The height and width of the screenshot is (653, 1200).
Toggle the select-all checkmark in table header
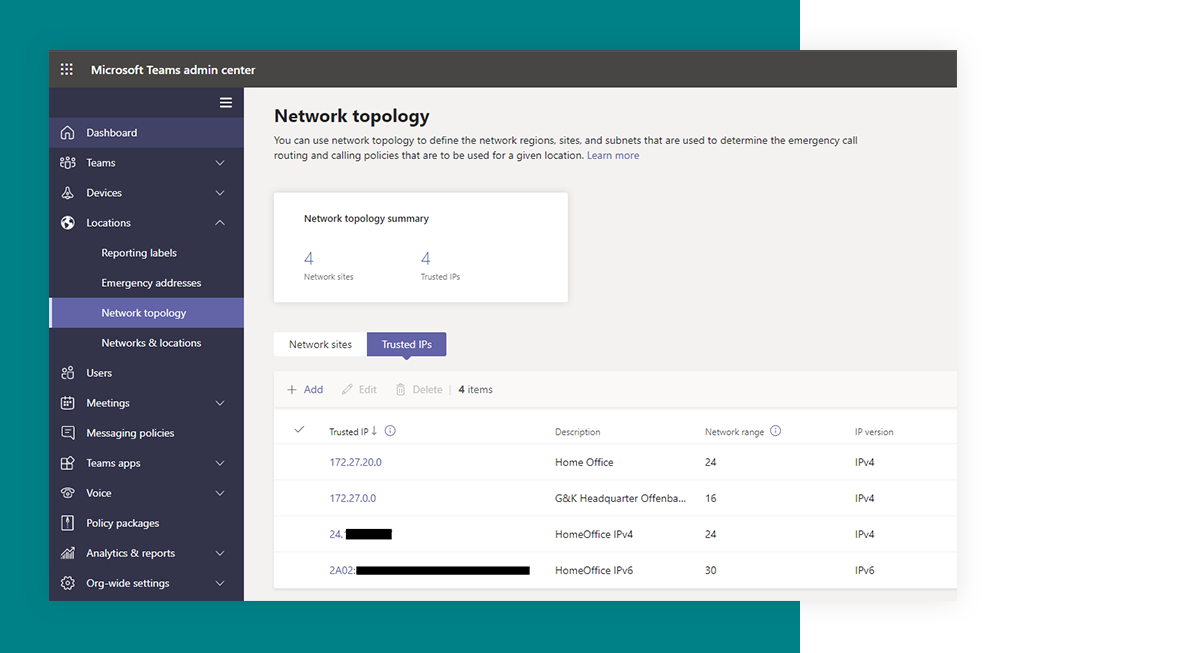[299, 430]
